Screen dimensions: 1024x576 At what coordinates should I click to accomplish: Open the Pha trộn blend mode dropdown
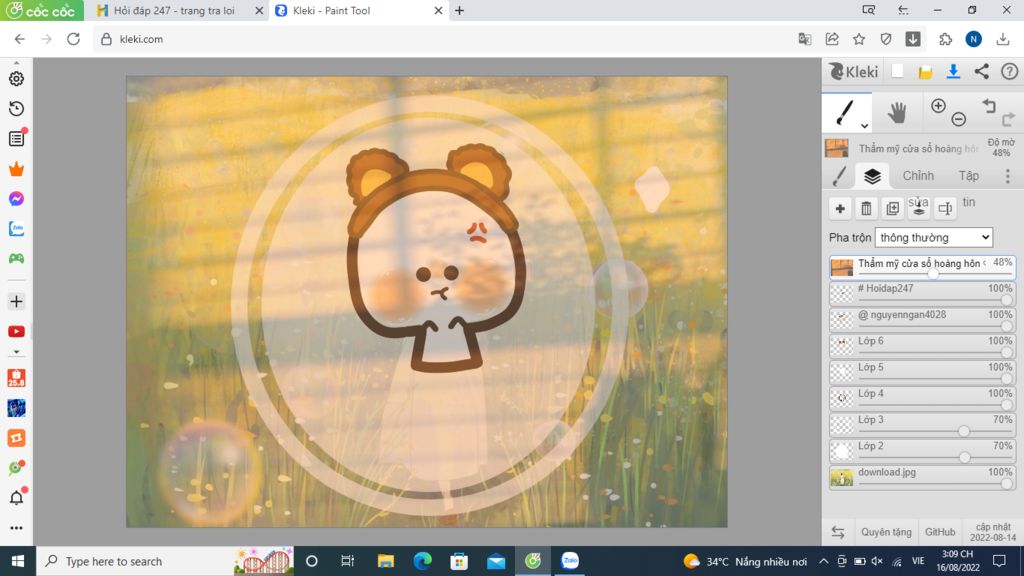tap(934, 238)
